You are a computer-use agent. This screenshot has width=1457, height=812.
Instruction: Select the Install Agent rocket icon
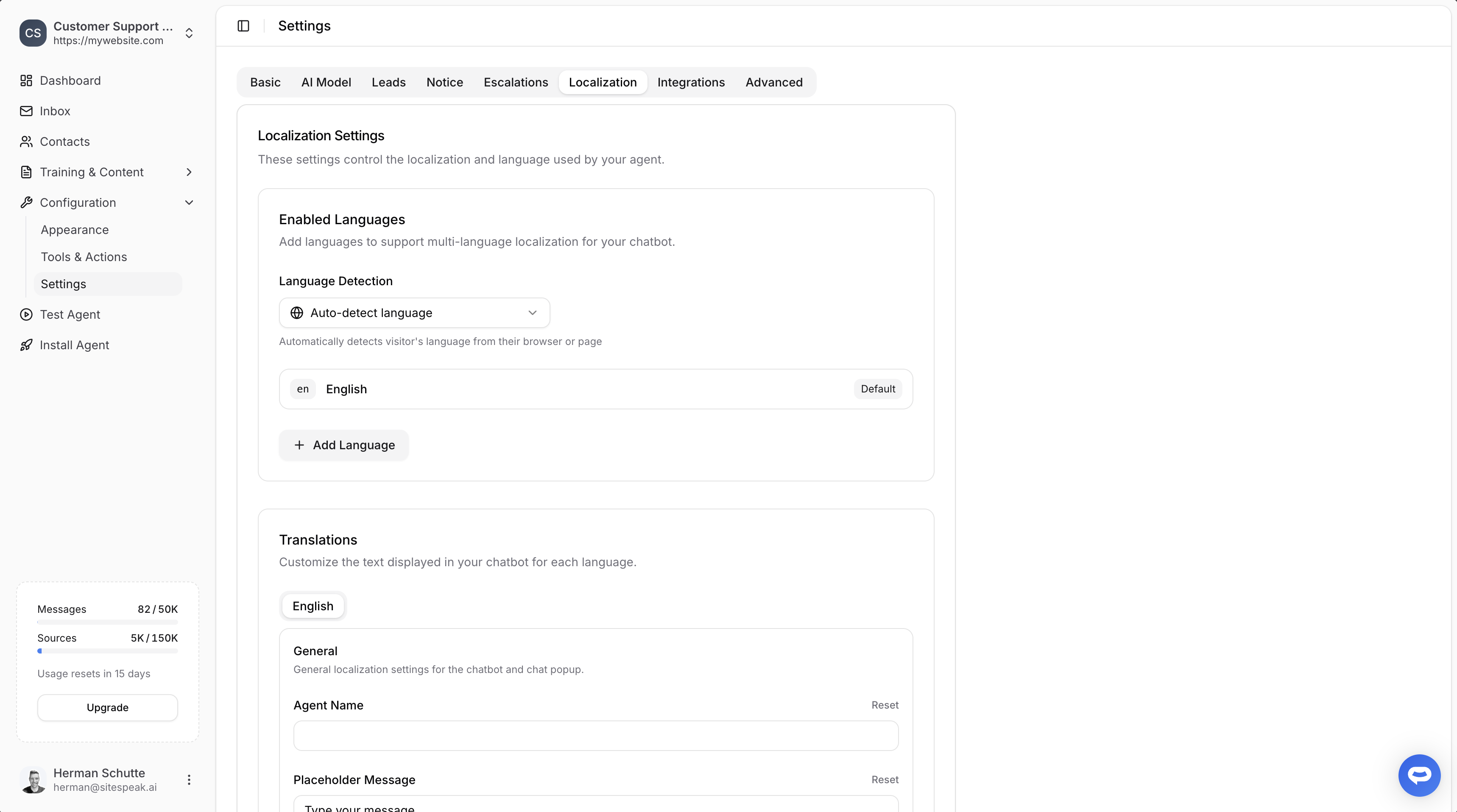tap(26, 345)
